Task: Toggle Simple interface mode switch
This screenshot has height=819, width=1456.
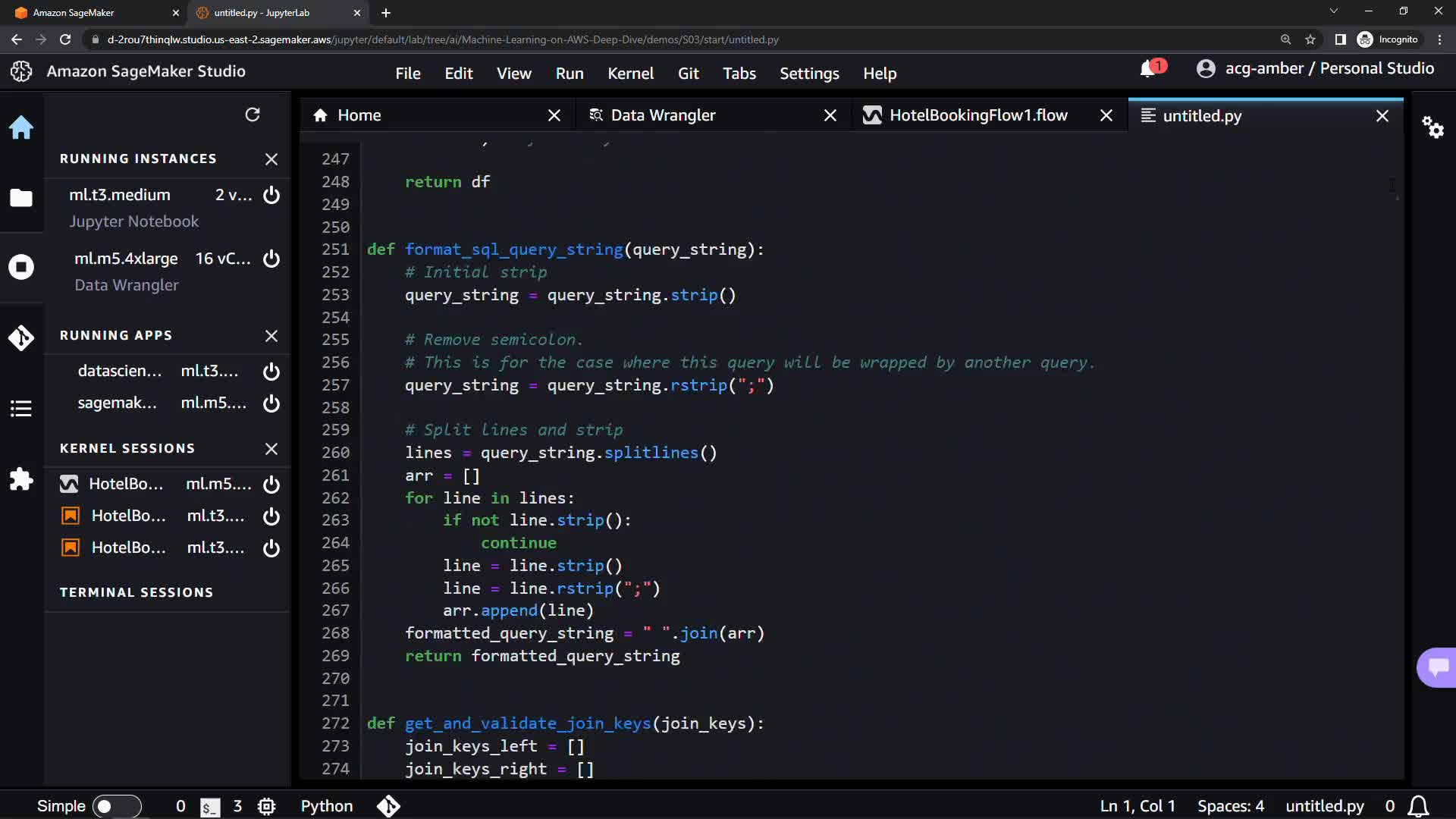Action: pyautogui.click(x=116, y=806)
